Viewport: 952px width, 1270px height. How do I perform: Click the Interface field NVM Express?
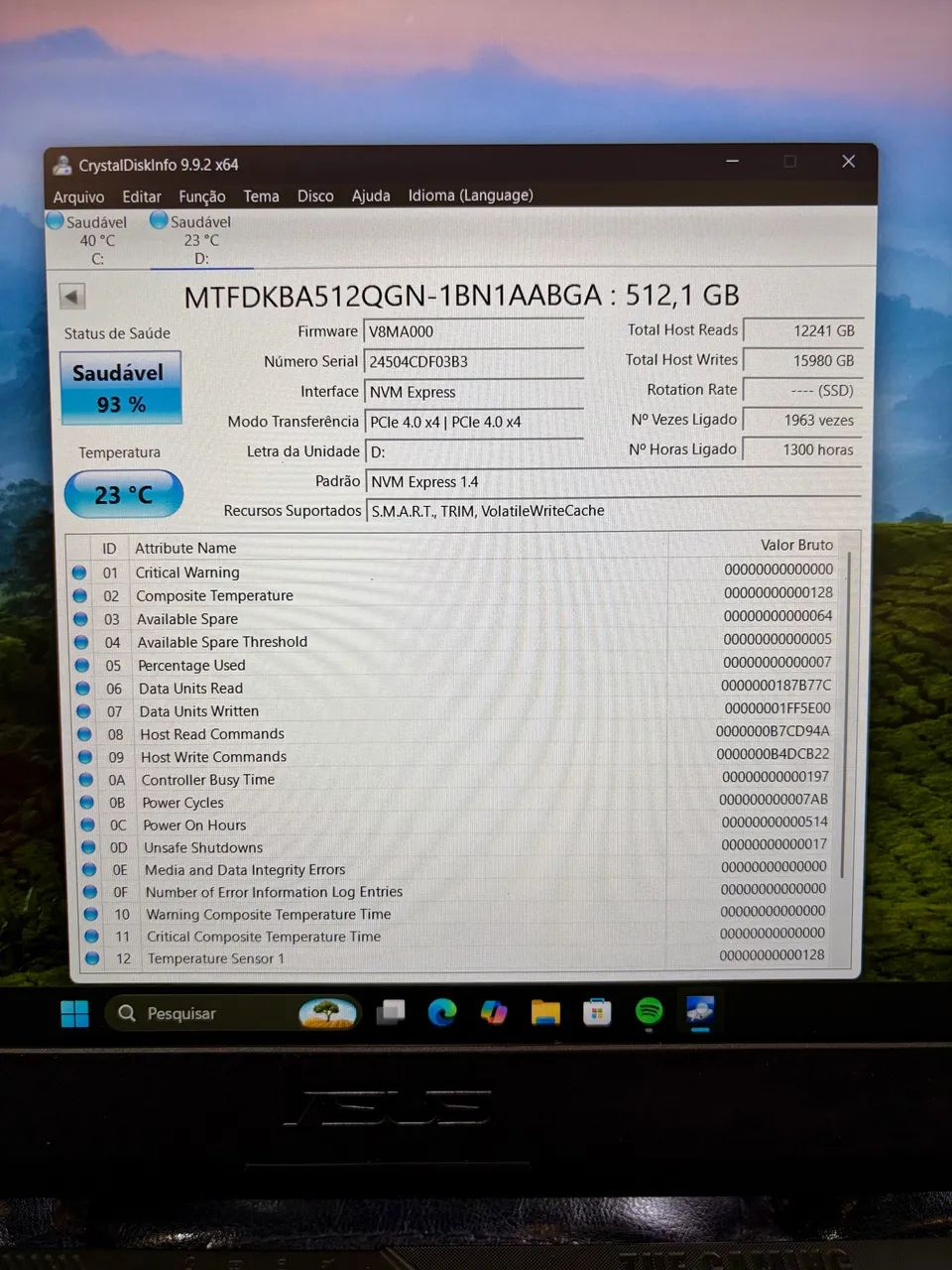(x=474, y=392)
